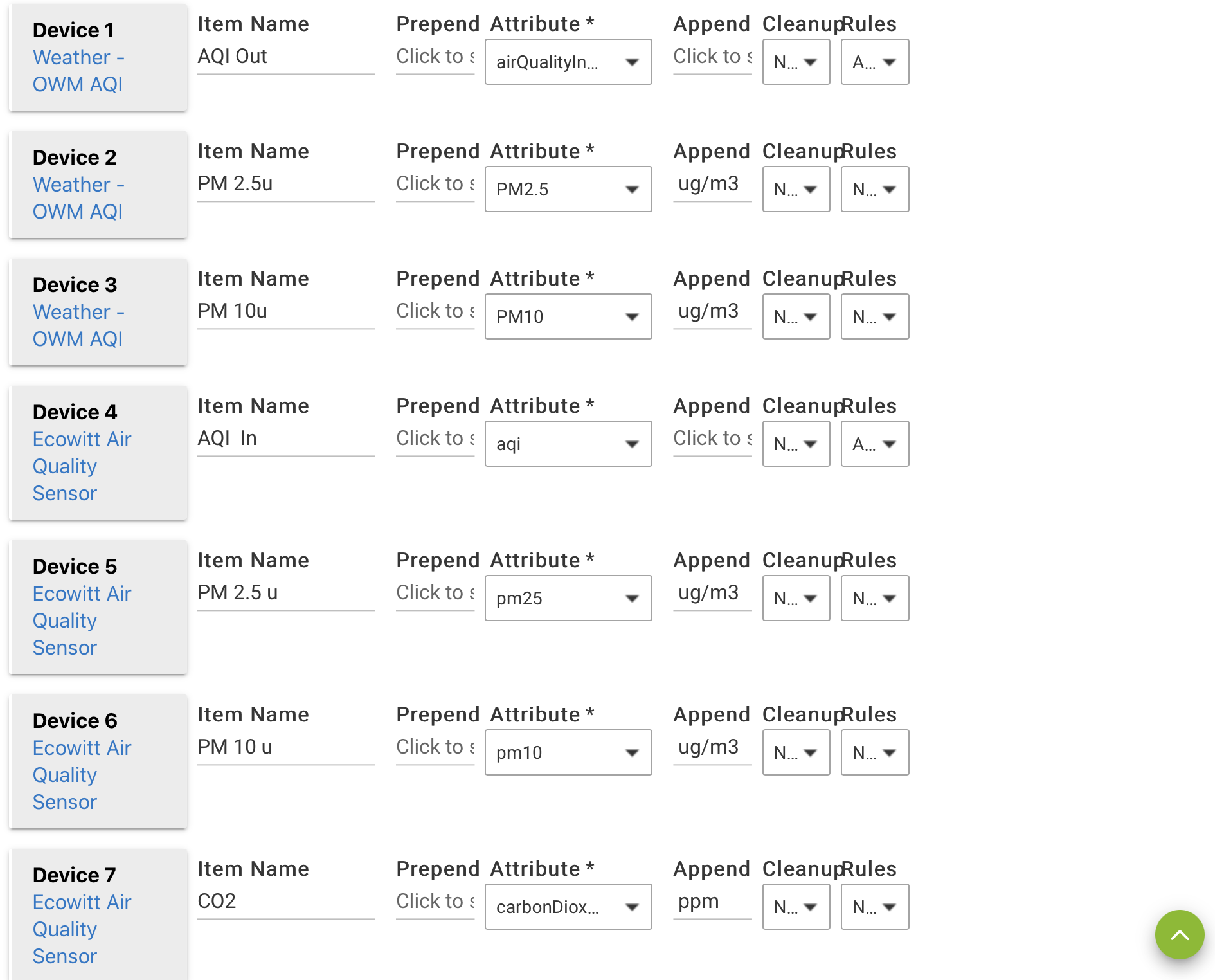Viewport: 1215px width, 980px height.
Task: Edit the ppm Append field for Device 7
Action: pos(712,902)
